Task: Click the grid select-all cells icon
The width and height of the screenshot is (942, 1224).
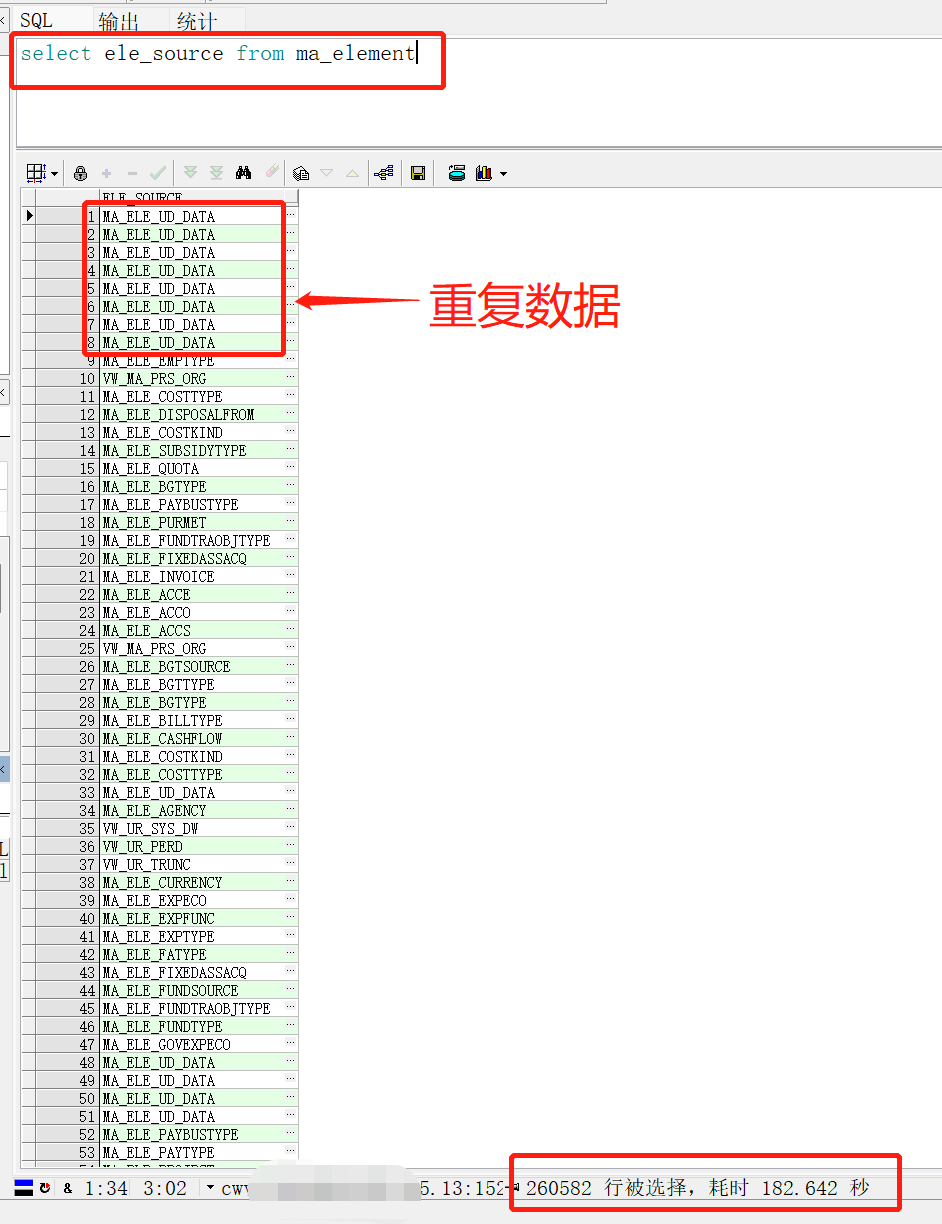Action: pyautogui.click(x=36, y=173)
